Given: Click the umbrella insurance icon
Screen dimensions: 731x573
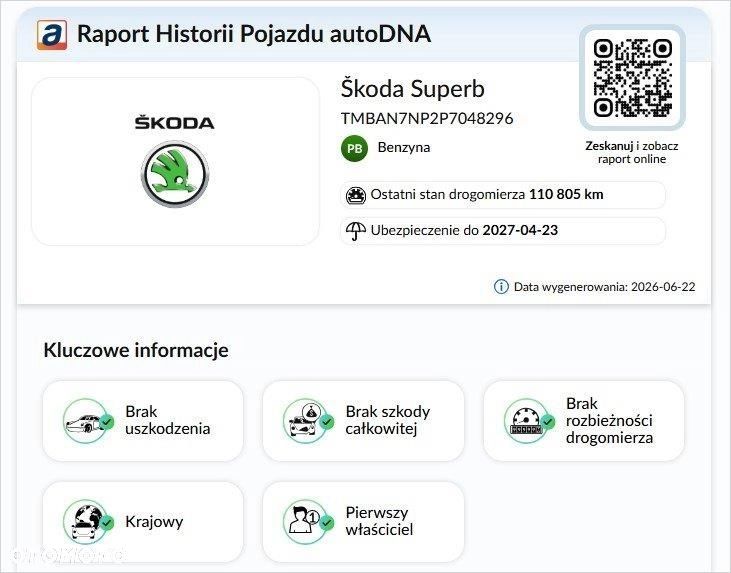Looking at the screenshot, I should tap(356, 230).
